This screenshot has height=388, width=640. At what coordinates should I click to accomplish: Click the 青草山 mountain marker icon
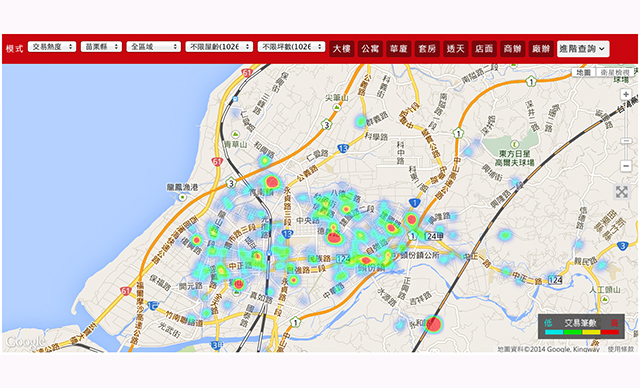point(235,134)
